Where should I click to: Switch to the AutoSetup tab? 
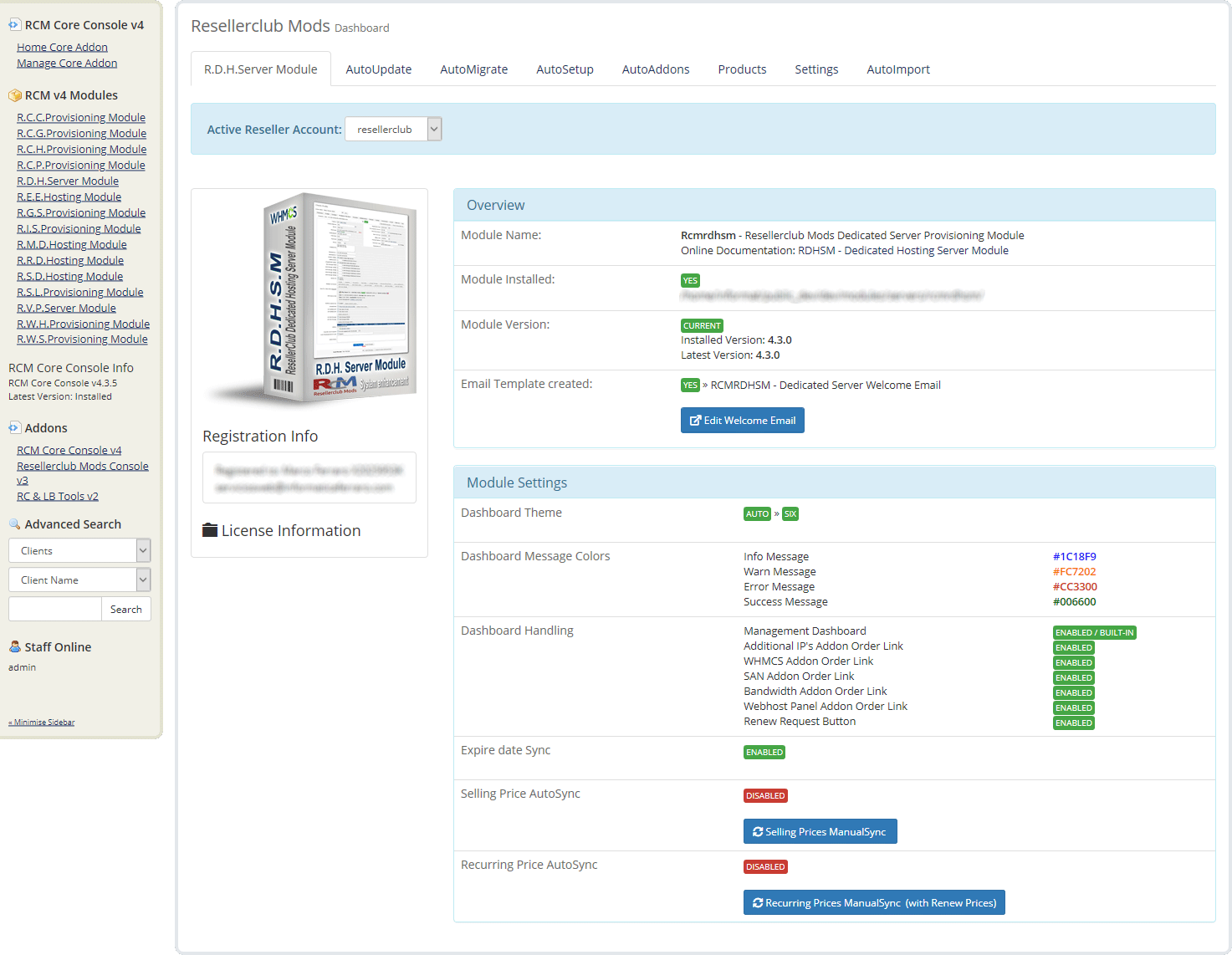coord(565,69)
